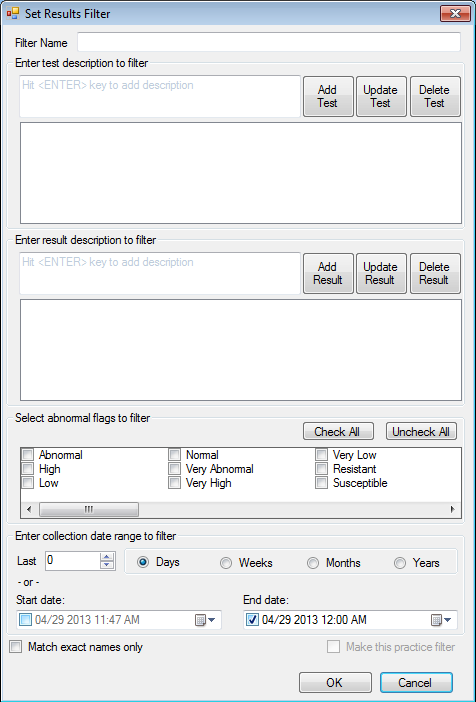Click the flags list left scroll arrow

[29, 509]
